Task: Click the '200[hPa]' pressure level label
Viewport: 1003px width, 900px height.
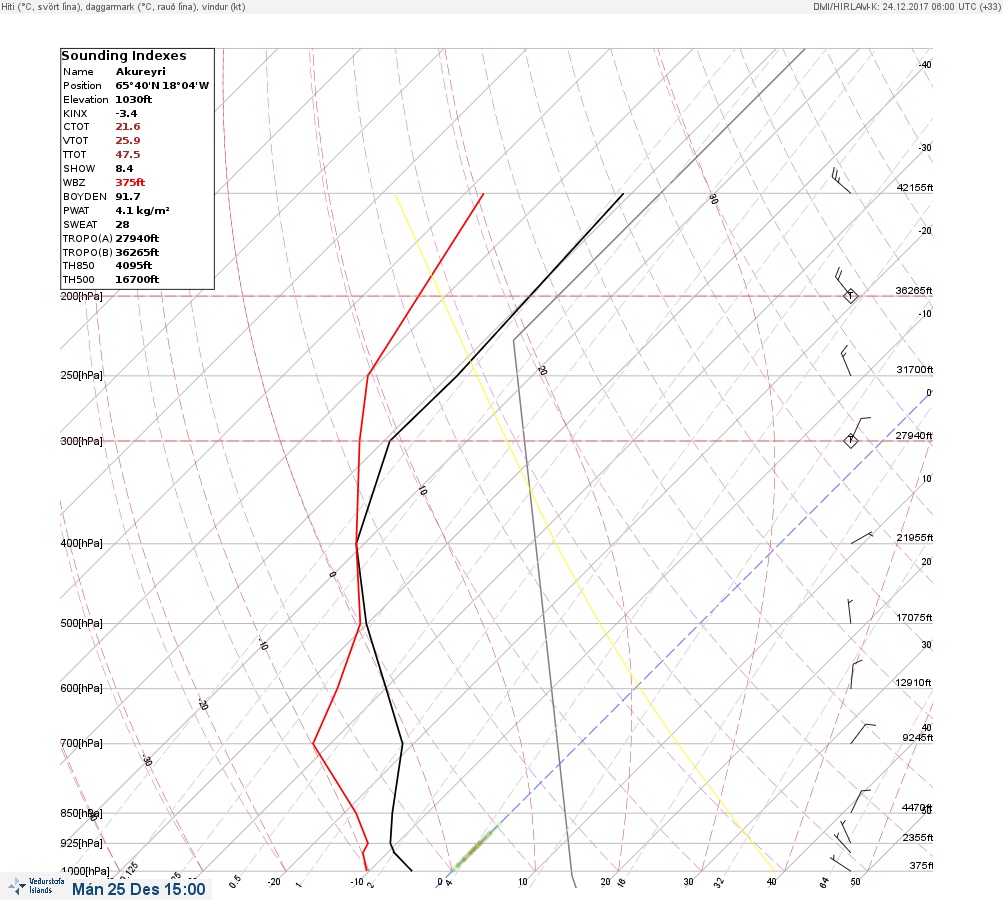Action: tap(81, 296)
